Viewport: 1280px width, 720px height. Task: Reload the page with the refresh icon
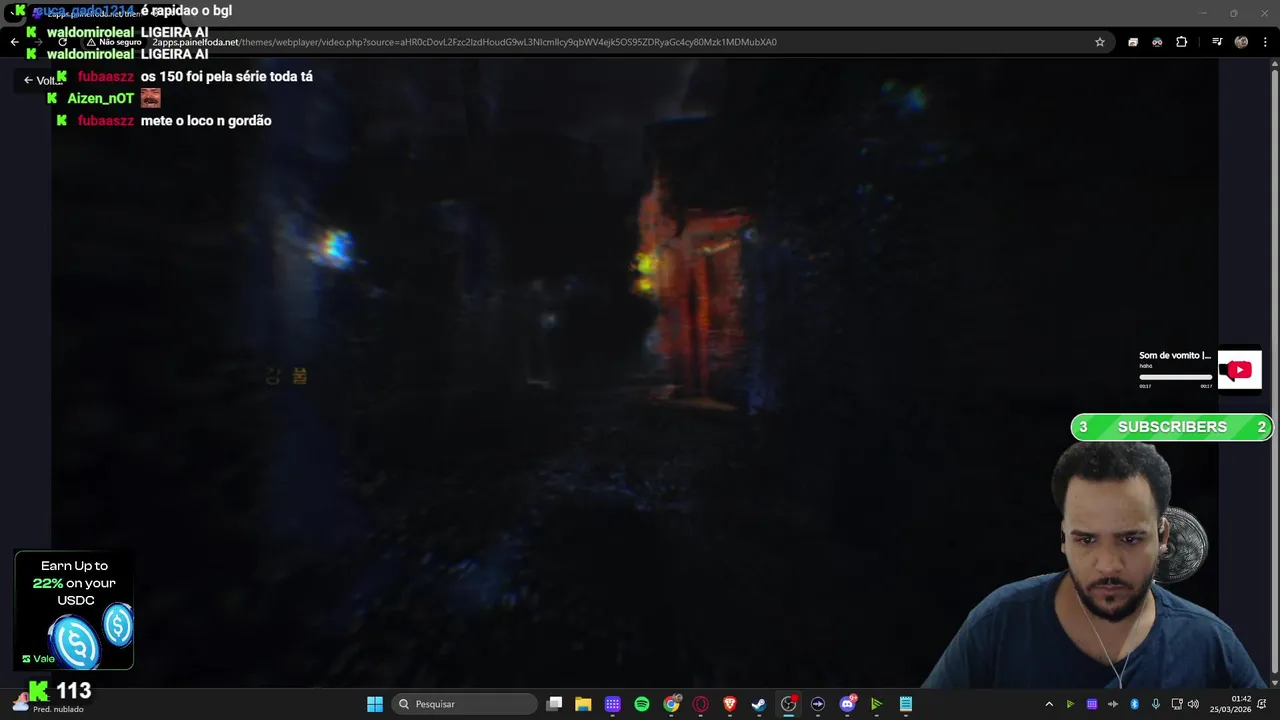click(63, 42)
